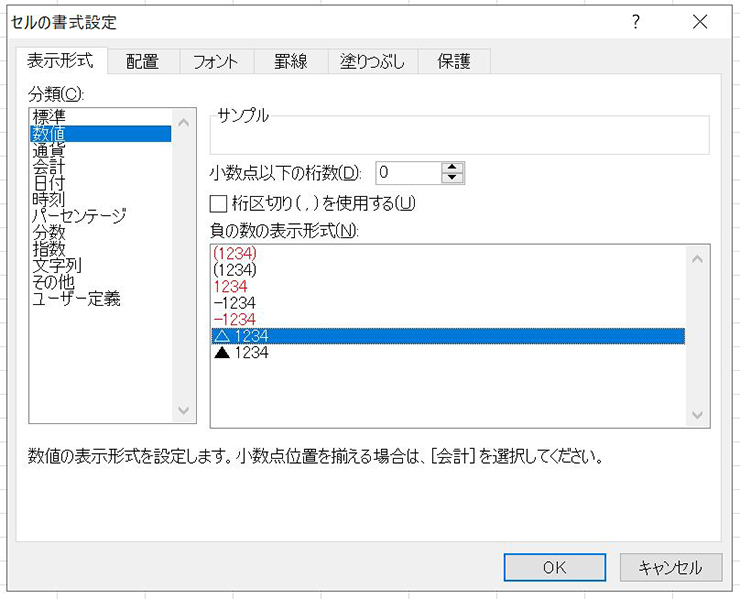
Task: Switch to the 罫線 tab
Action: coord(291,61)
